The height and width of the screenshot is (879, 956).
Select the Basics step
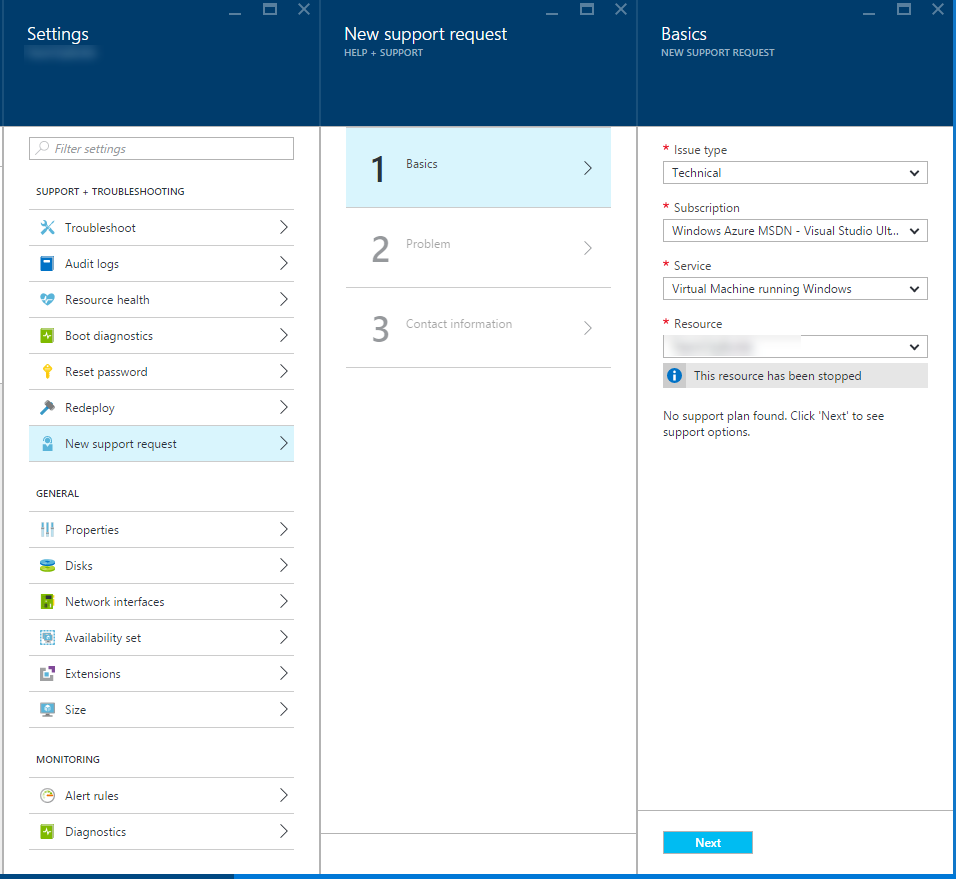coord(478,168)
